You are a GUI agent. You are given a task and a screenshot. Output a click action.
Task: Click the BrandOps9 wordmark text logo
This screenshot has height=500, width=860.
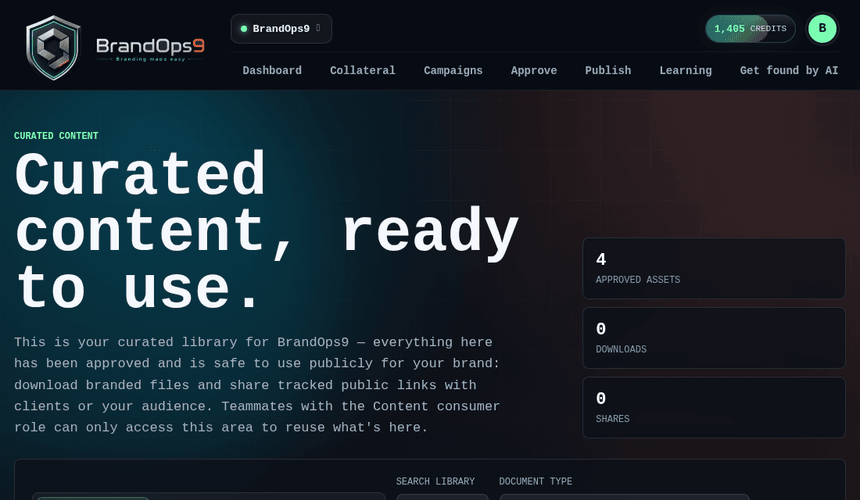[150, 48]
